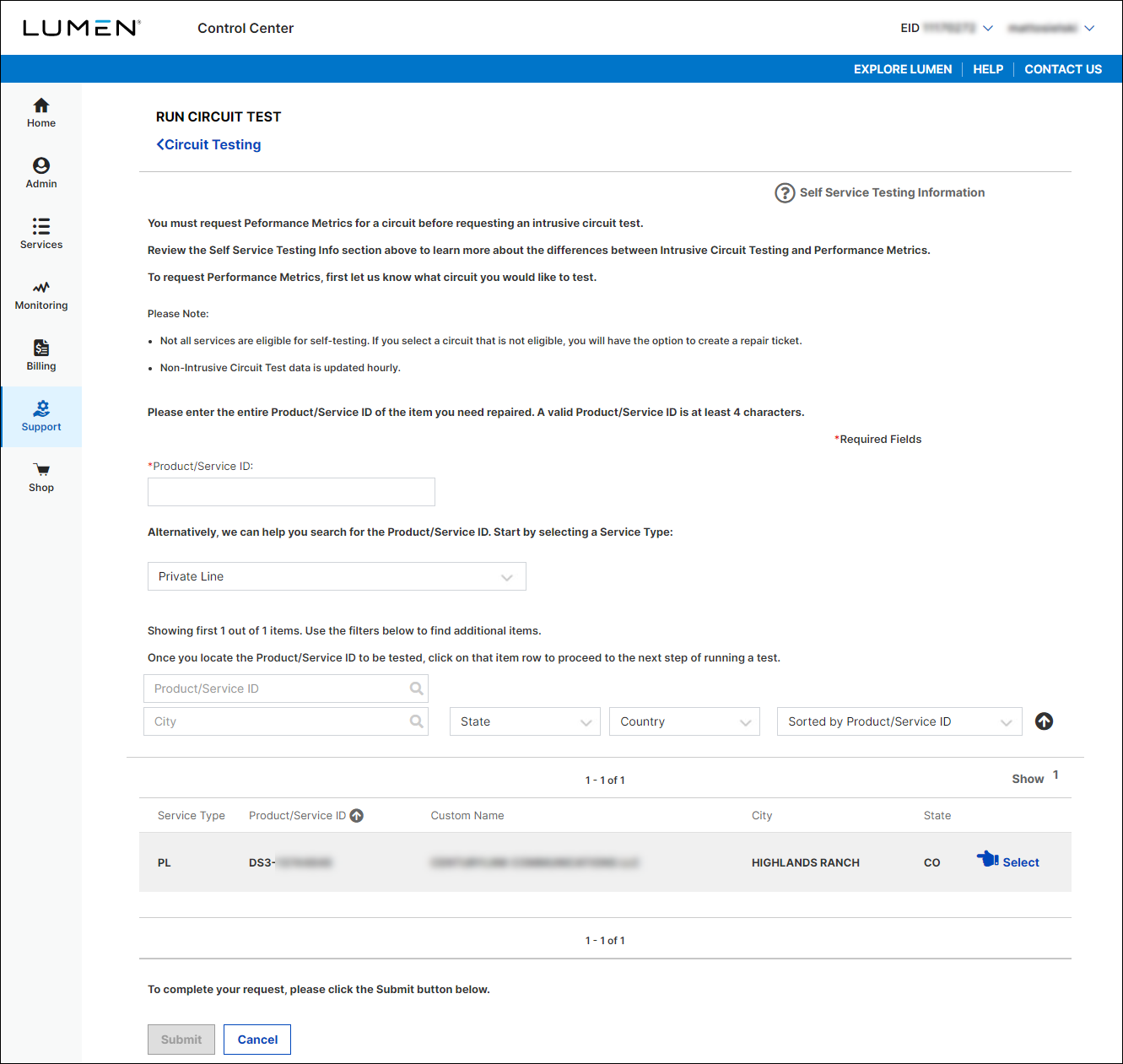Click the State column header
The height and width of the screenshot is (1064, 1123).
pos(937,816)
